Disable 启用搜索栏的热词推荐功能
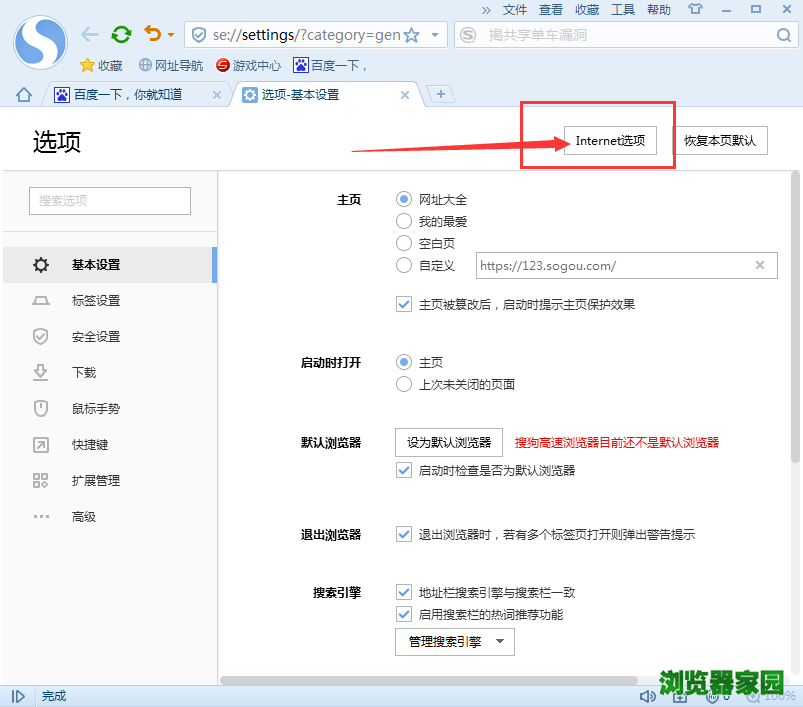The width and height of the screenshot is (803, 707). [x=404, y=614]
